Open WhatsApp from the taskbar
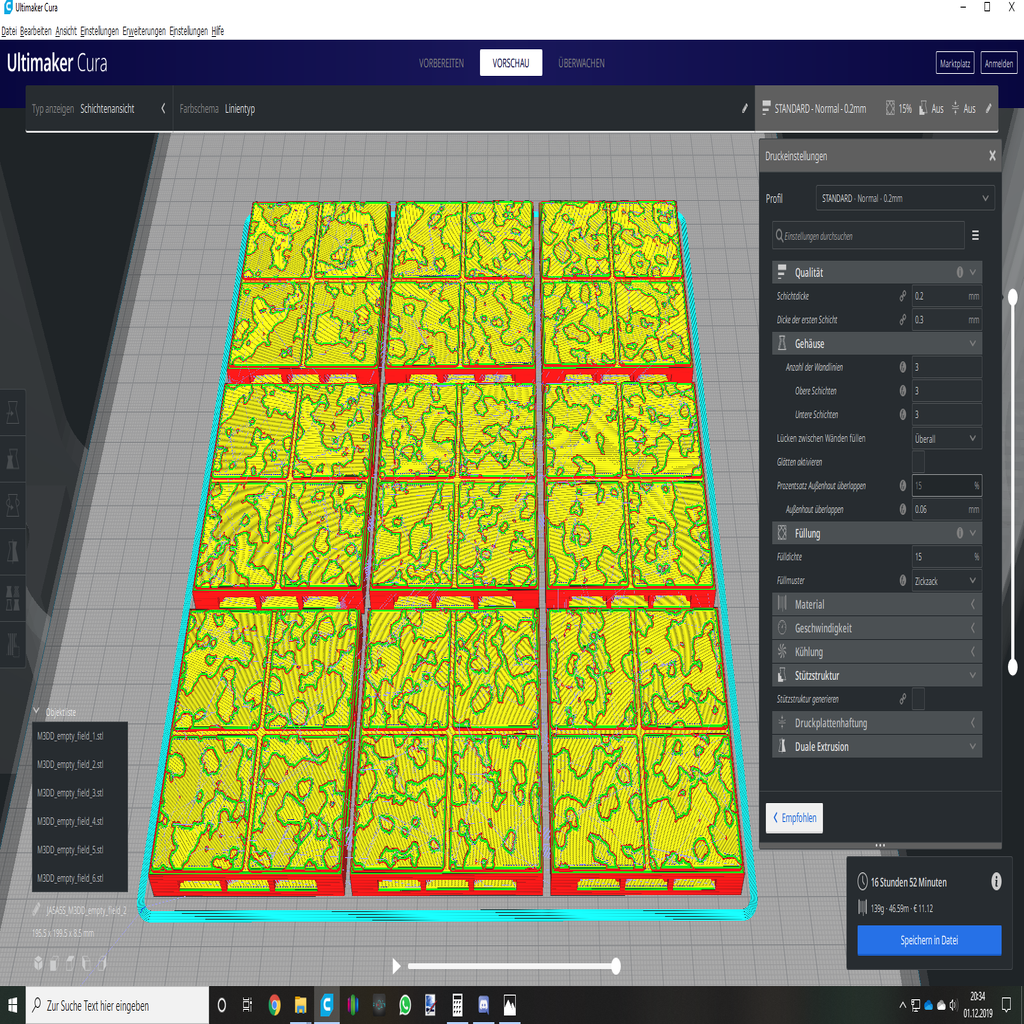Image resolution: width=1024 pixels, height=1024 pixels. [405, 1005]
